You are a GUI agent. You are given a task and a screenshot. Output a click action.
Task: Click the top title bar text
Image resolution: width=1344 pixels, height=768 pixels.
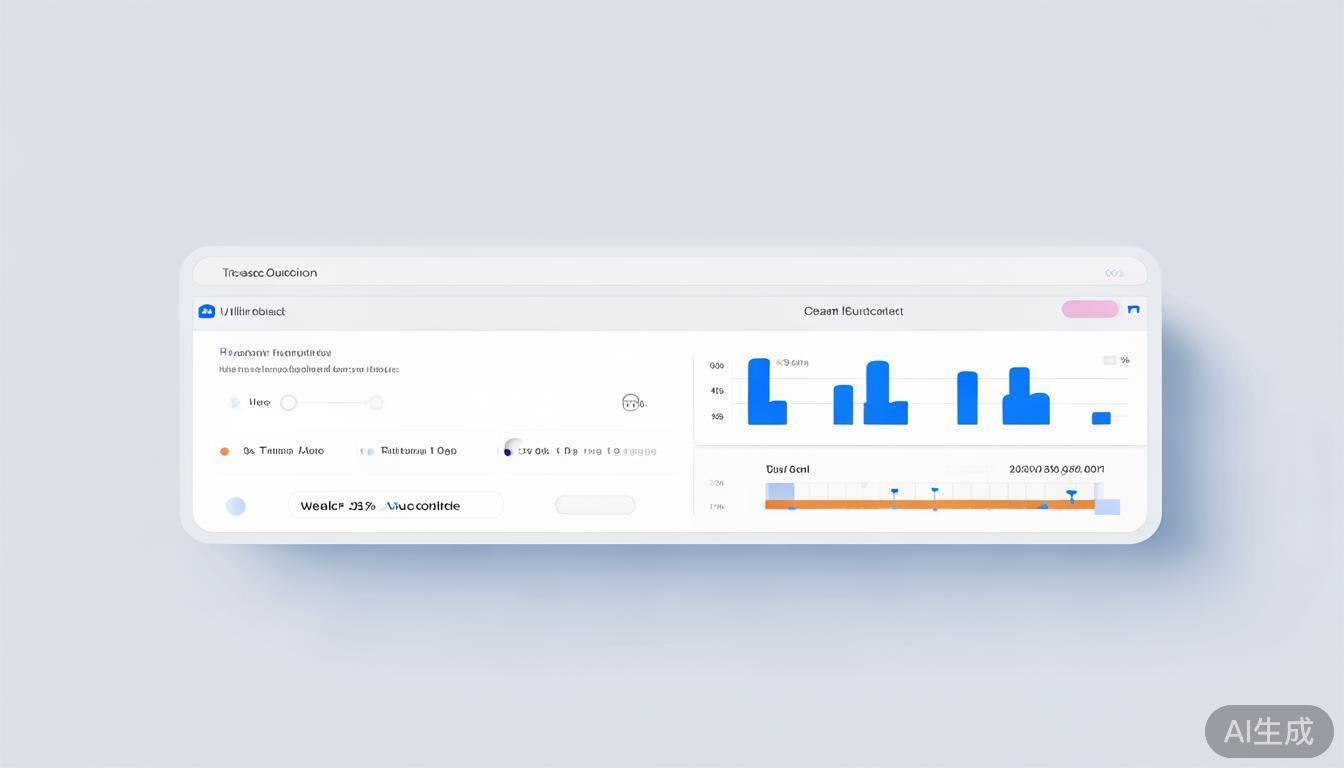pos(269,272)
